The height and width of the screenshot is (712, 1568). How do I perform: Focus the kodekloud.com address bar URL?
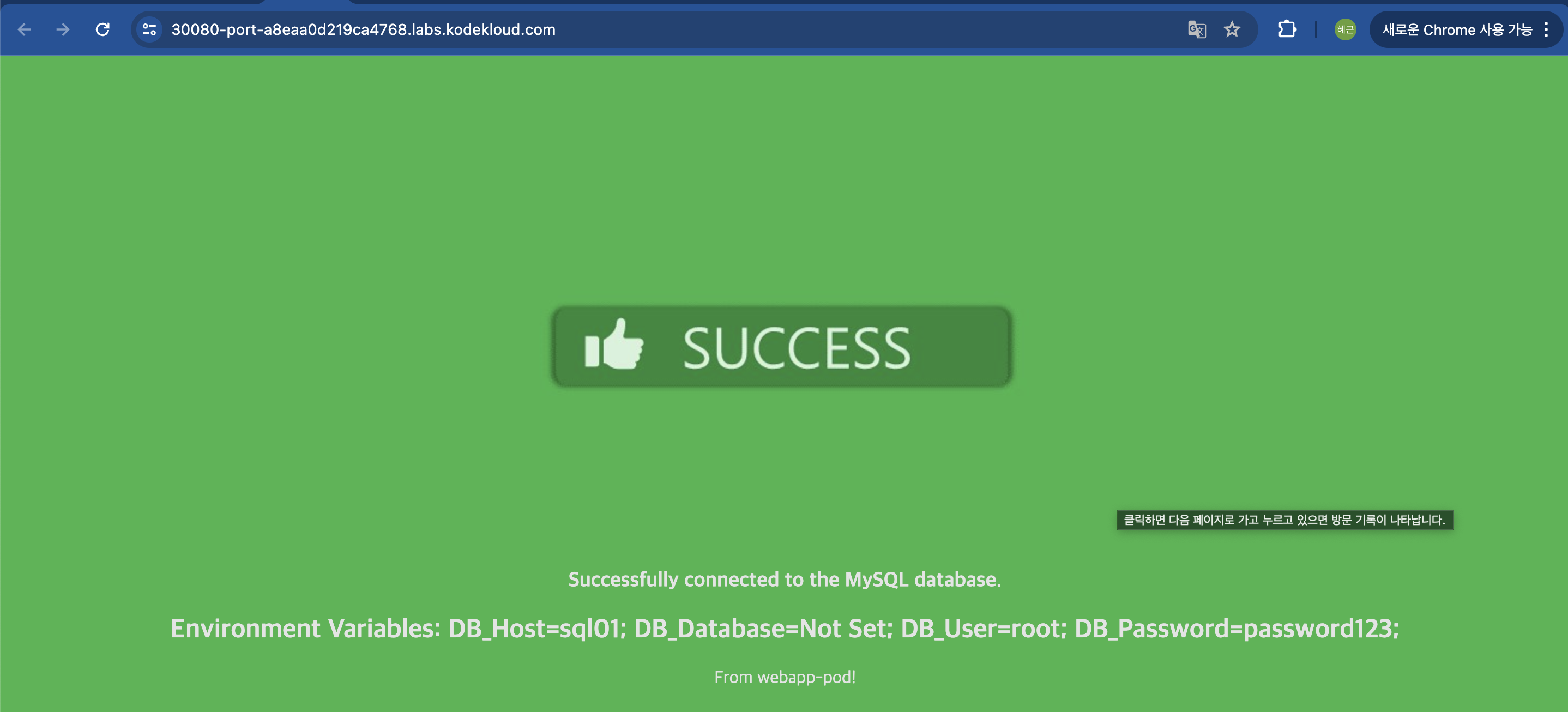tap(363, 29)
